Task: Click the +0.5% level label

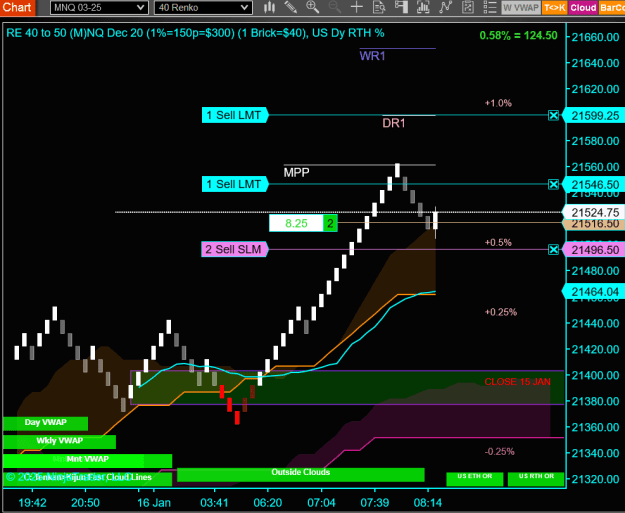Action: 498,242
